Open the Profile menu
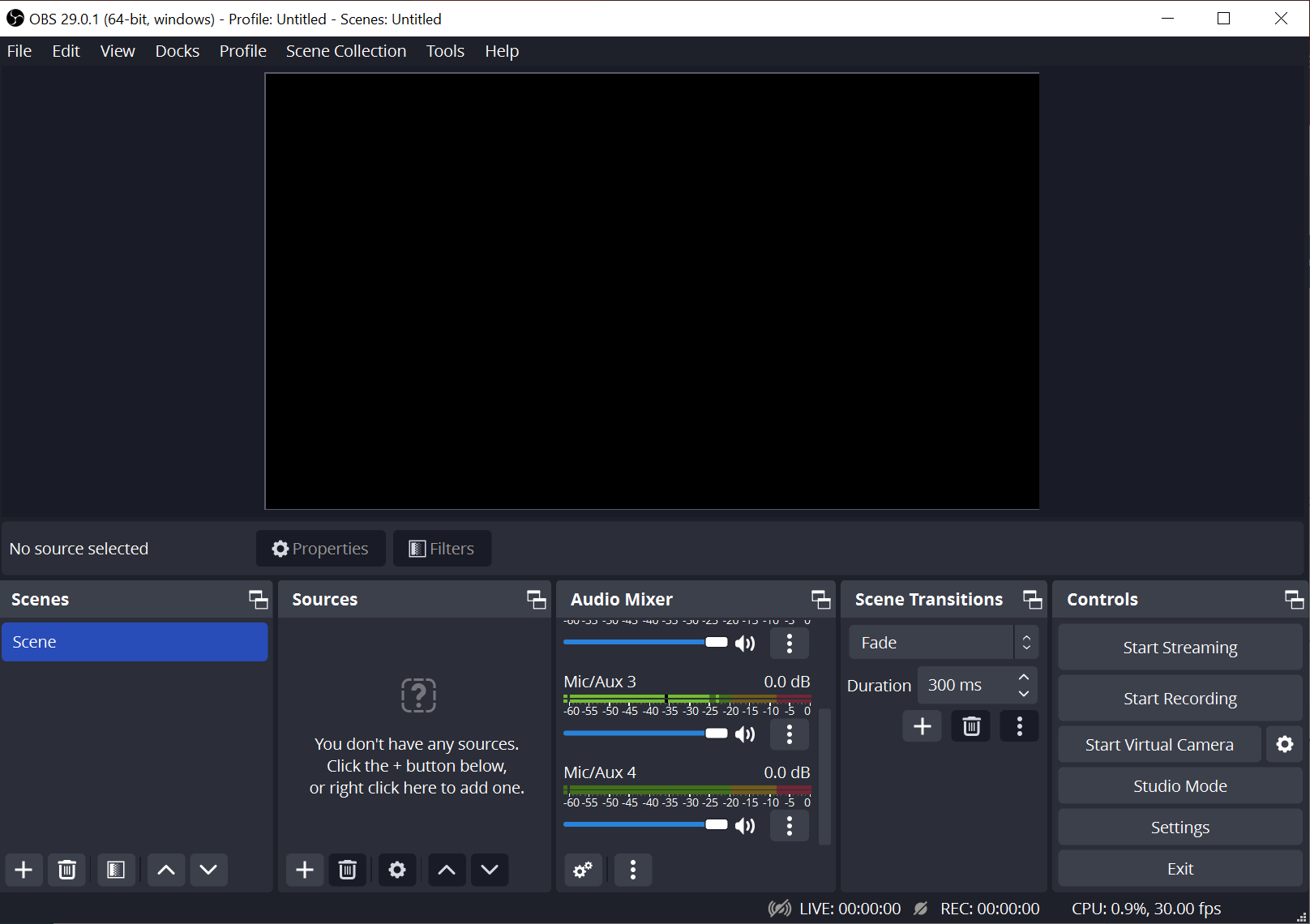Viewport: 1310px width, 924px height. coord(243,51)
